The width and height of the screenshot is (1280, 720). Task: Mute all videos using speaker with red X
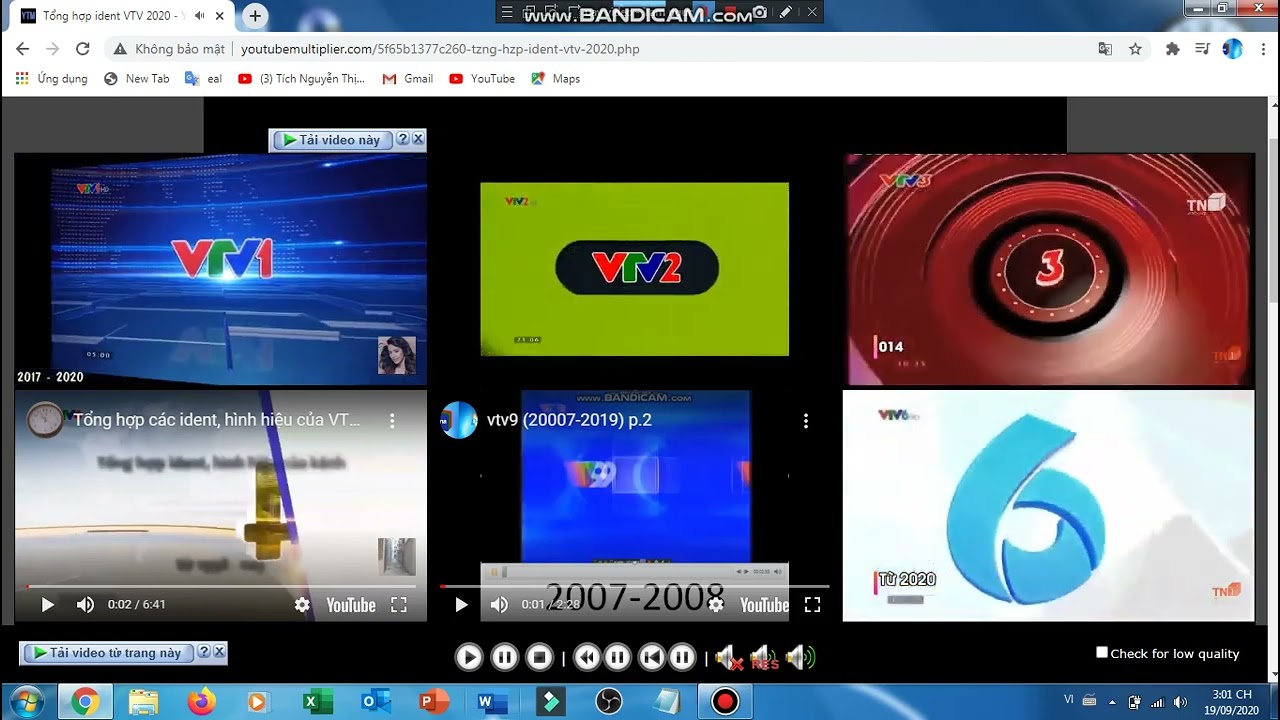pos(729,657)
